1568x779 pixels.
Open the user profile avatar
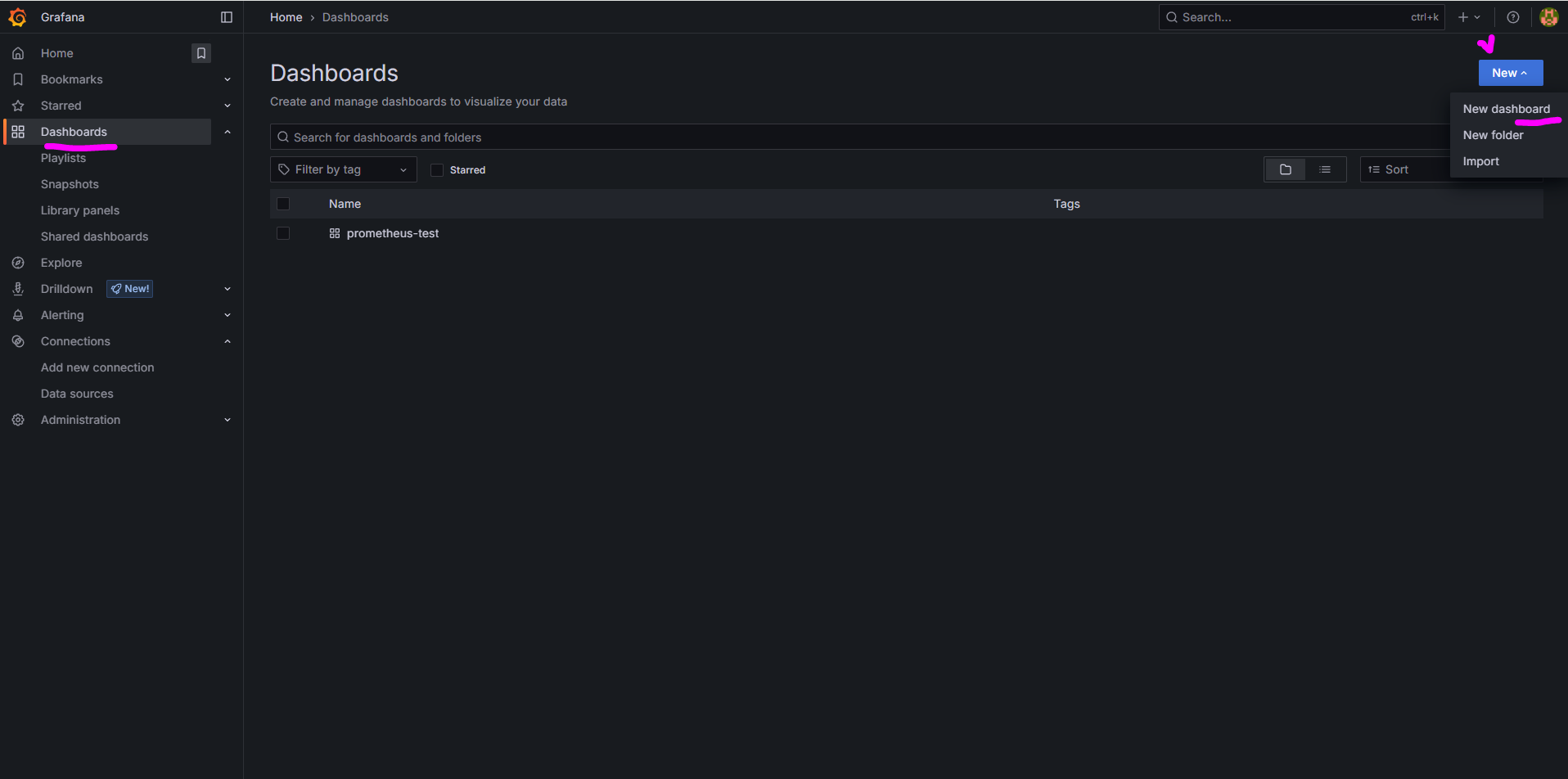(1548, 17)
